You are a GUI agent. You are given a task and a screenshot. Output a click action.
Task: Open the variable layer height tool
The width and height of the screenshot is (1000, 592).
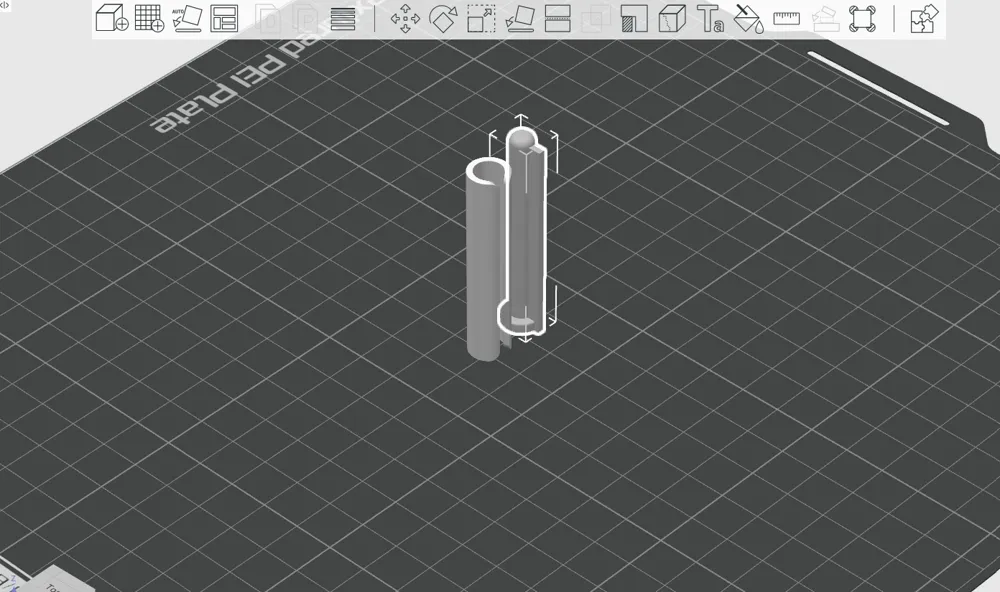coord(343,19)
